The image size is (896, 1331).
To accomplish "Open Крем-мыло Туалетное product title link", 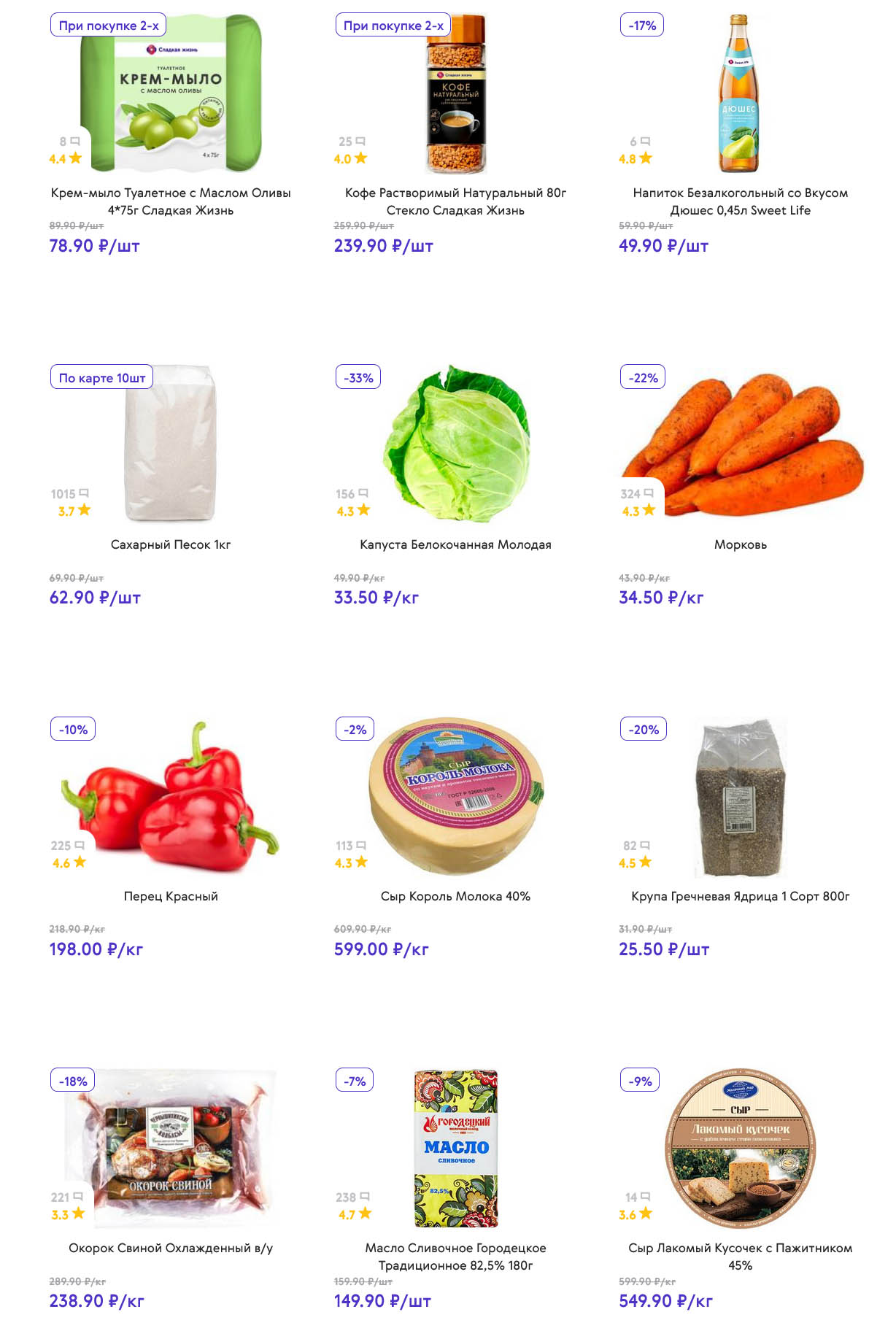I will (x=171, y=201).
